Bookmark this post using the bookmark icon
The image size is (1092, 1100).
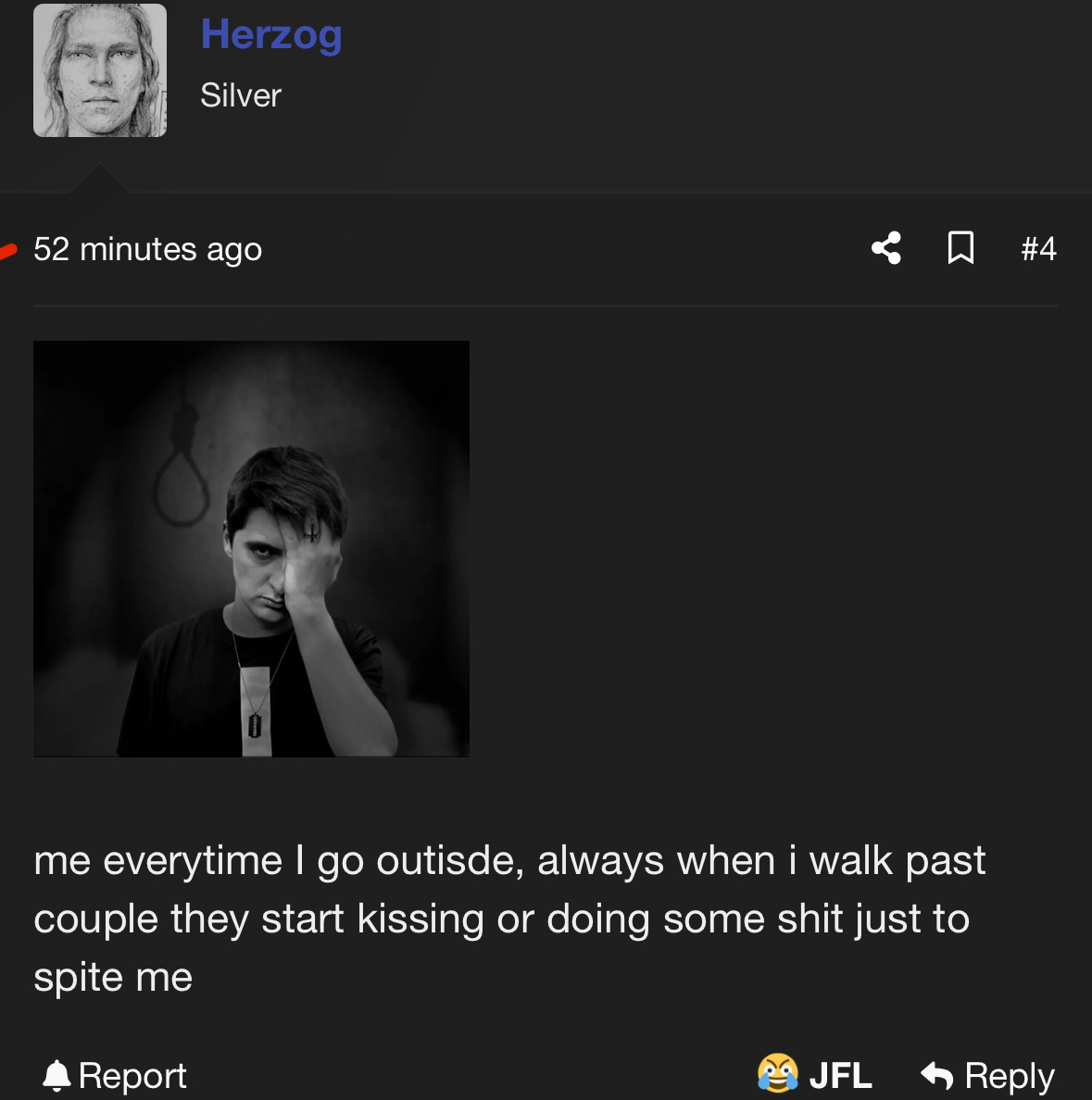click(x=960, y=248)
